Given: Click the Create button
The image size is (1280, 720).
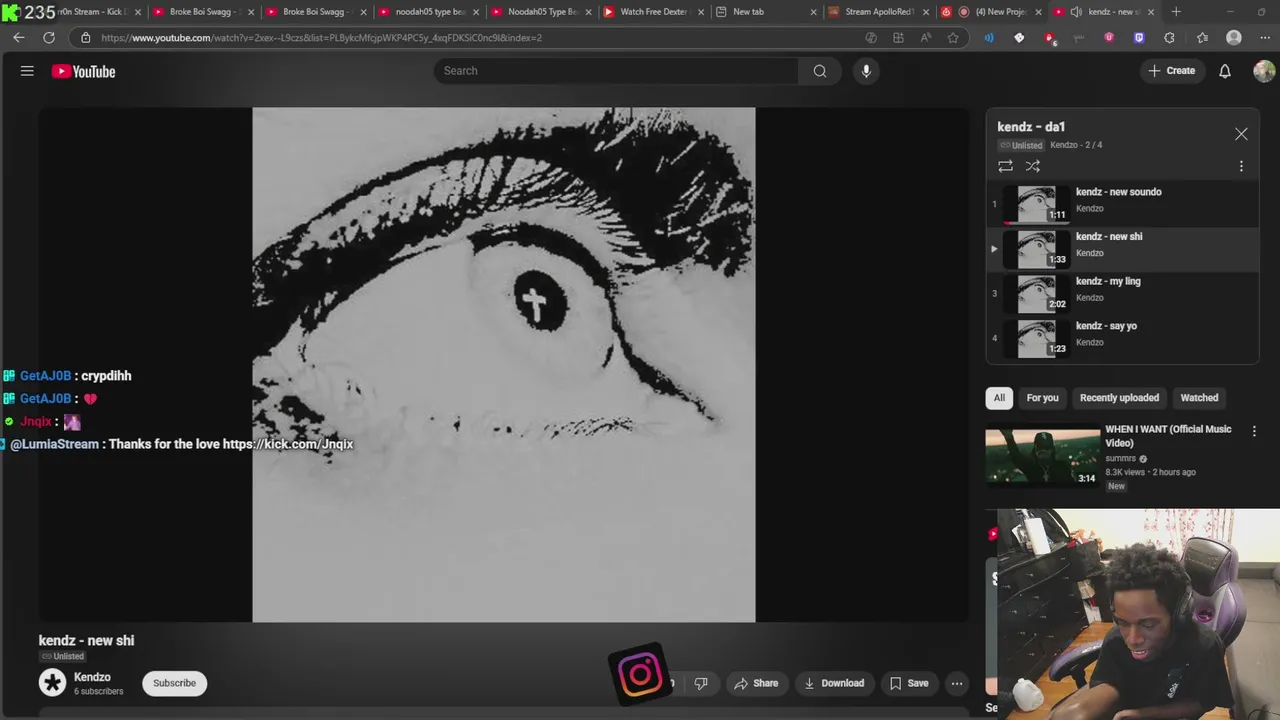Looking at the screenshot, I should (1172, 71).
